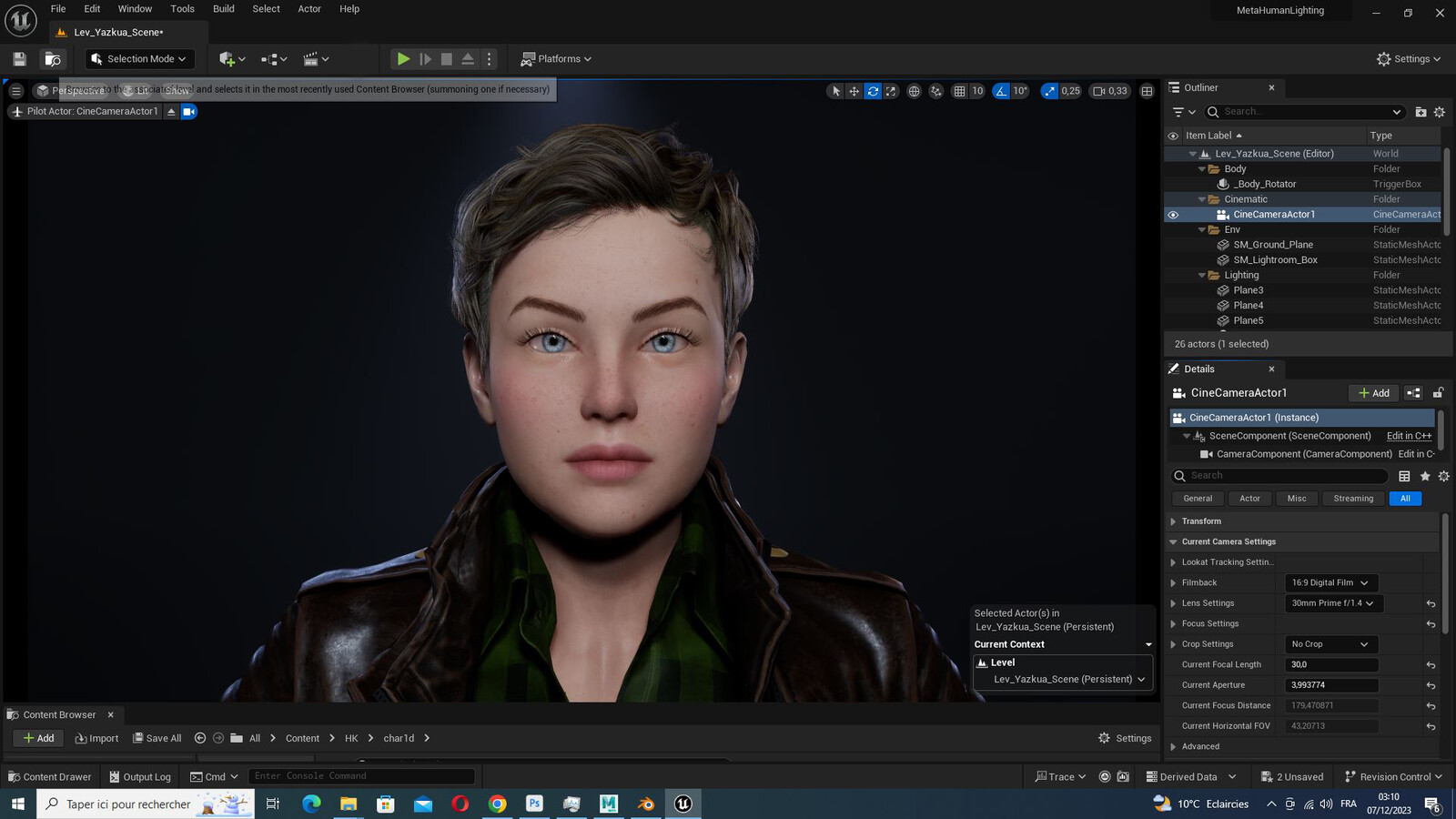Toggle grid snapping

(959, 91)
